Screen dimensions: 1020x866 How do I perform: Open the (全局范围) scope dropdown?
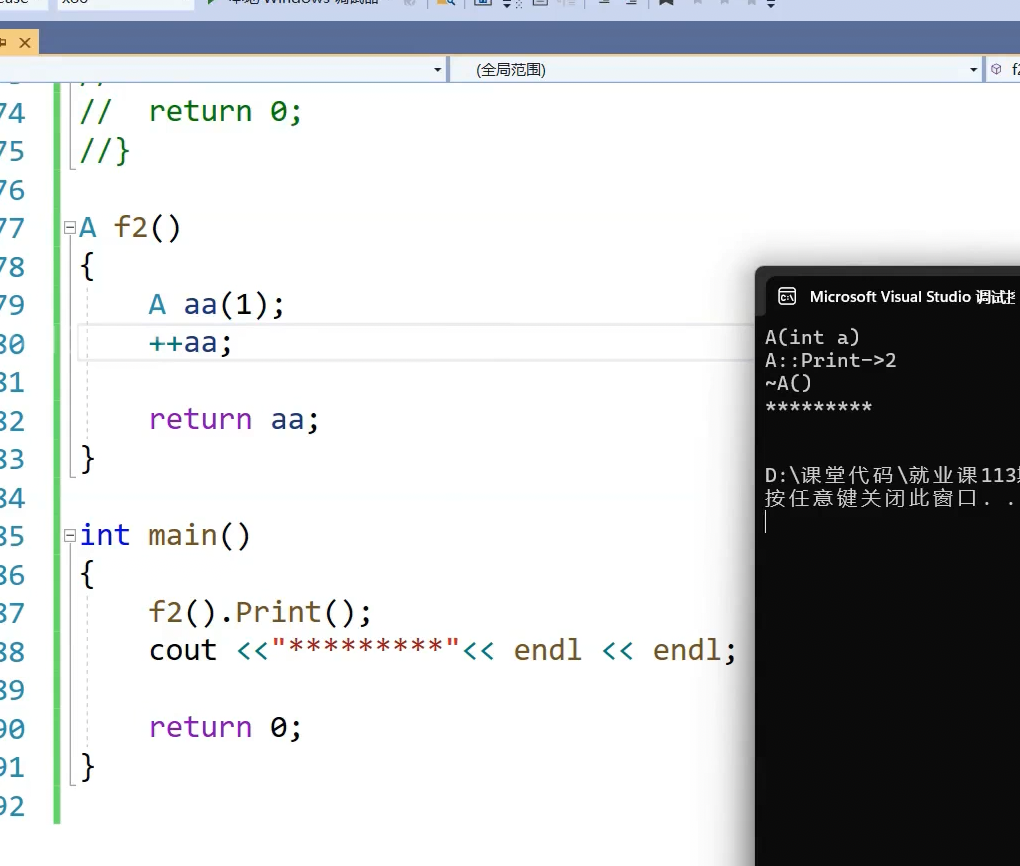pyautogui.click(x=715, y=70)
